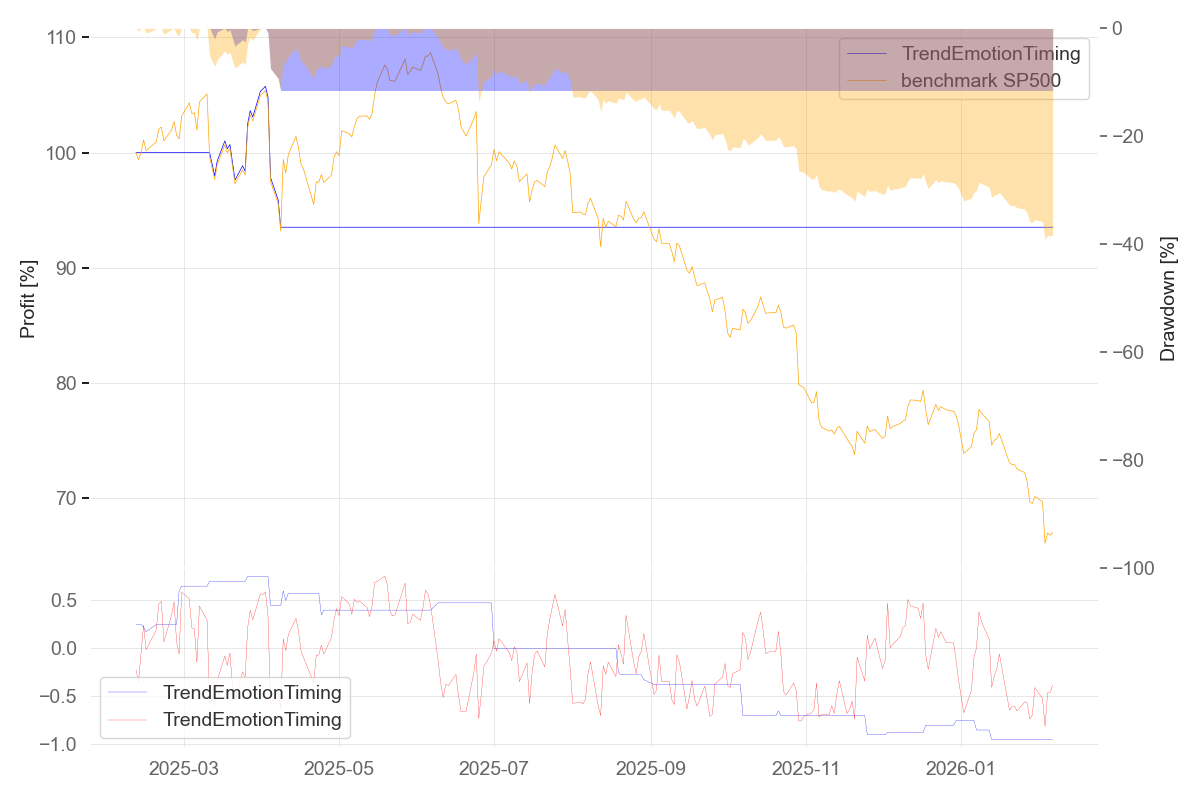Click the 0.5 tick on the lower chart
Viewport: 1200px width, 800px height.
[x=64, y=601]
